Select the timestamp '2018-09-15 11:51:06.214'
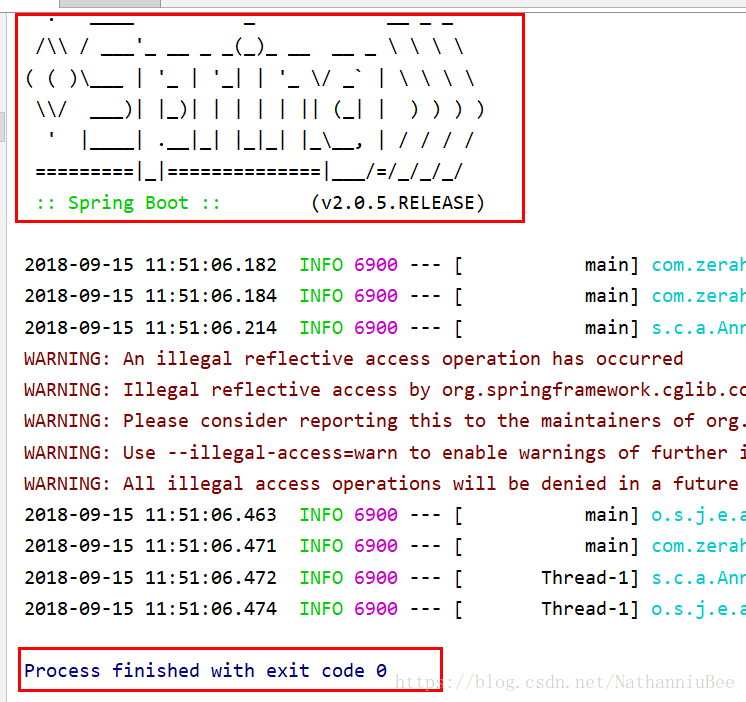746x702 pixels. point(150,328)
